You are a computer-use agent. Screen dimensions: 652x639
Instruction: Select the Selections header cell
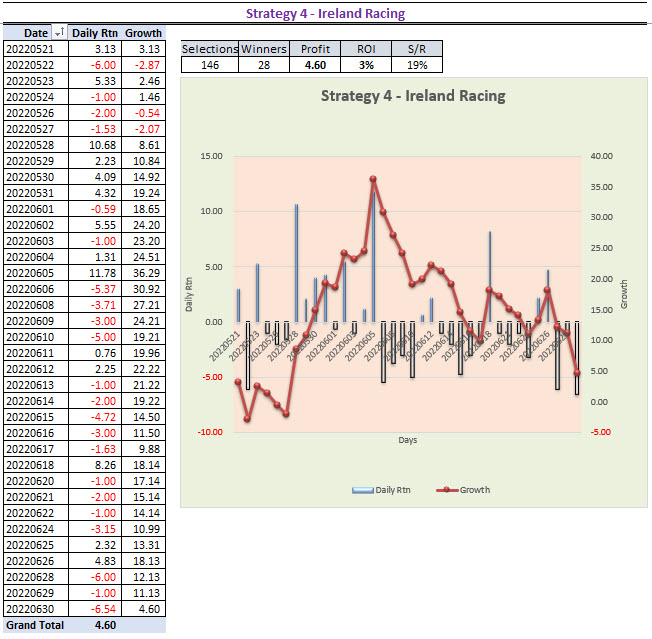(x=209, y=49)
